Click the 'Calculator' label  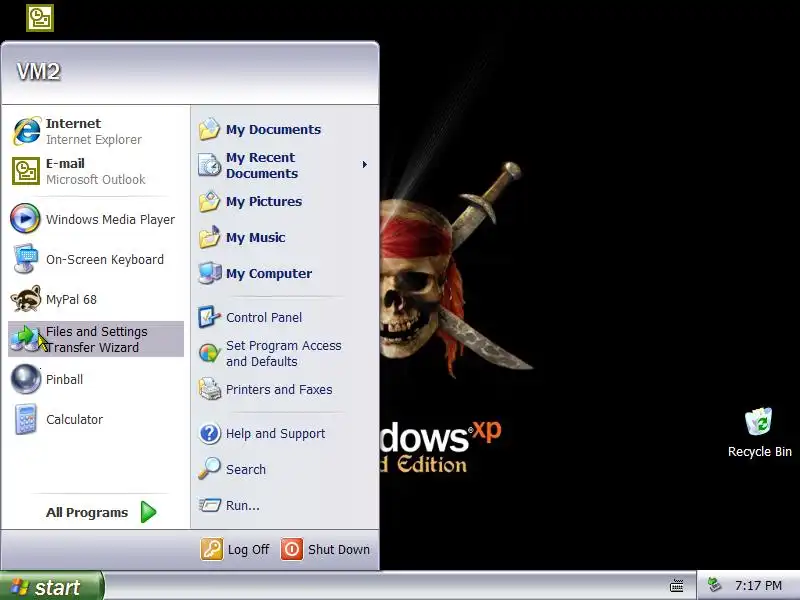pos(74,419)
